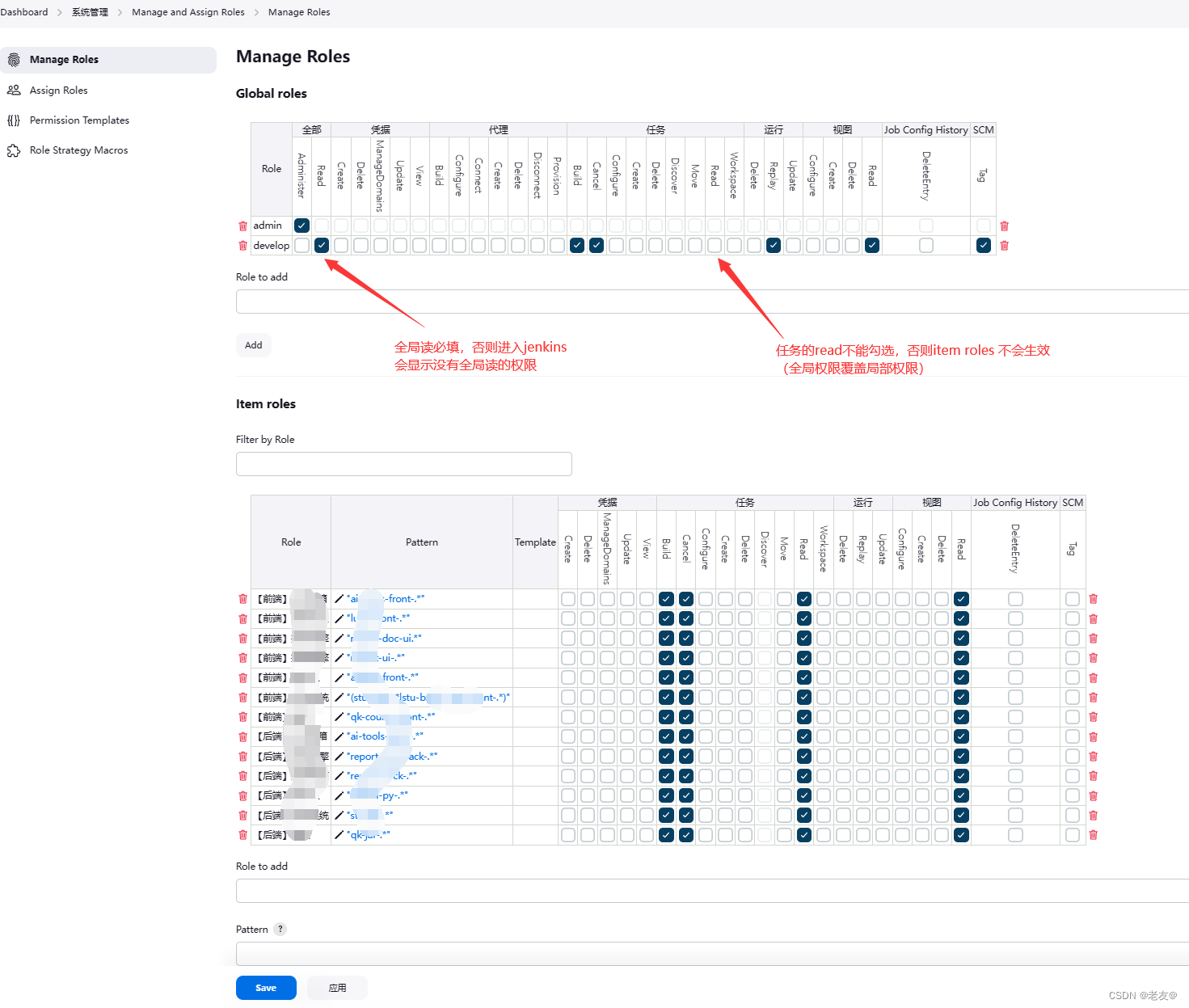Toggle admin Administer checkbox

point(301,226)
